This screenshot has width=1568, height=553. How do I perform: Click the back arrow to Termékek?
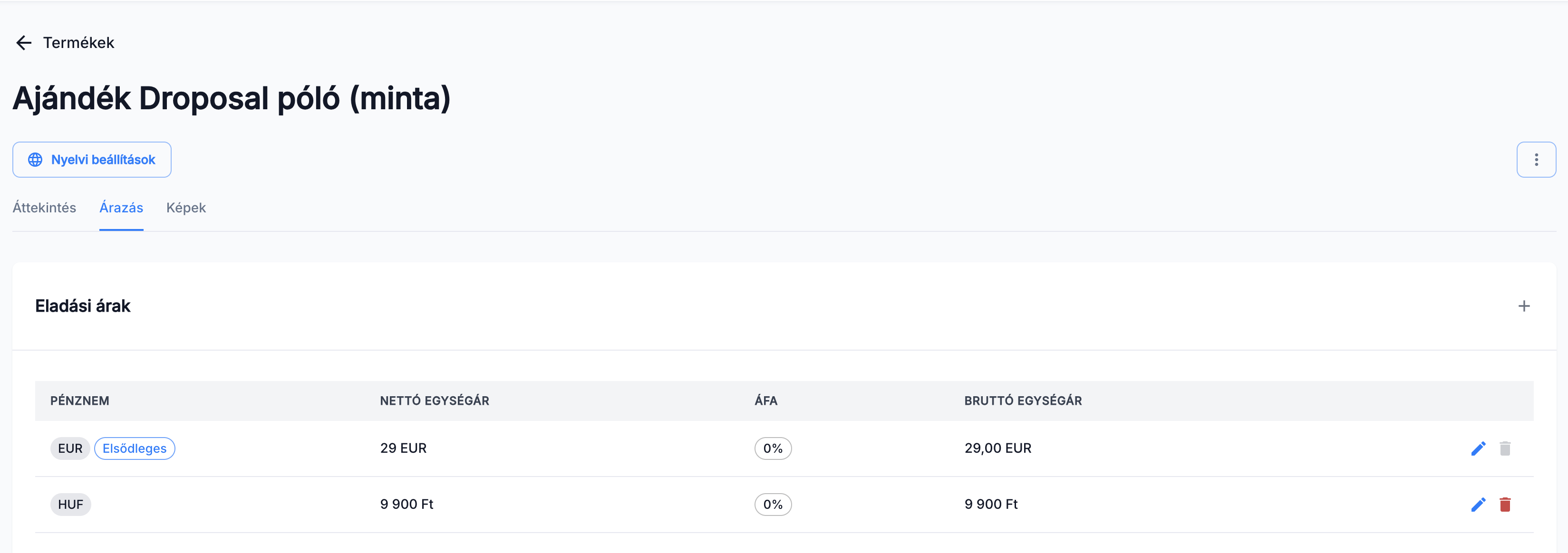pos(24,43)
